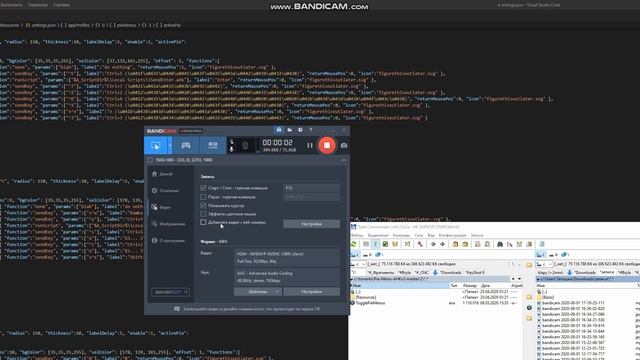Select Bandicam screen recording mode icon
Screen dimensions: 640x360
[156, 146]
